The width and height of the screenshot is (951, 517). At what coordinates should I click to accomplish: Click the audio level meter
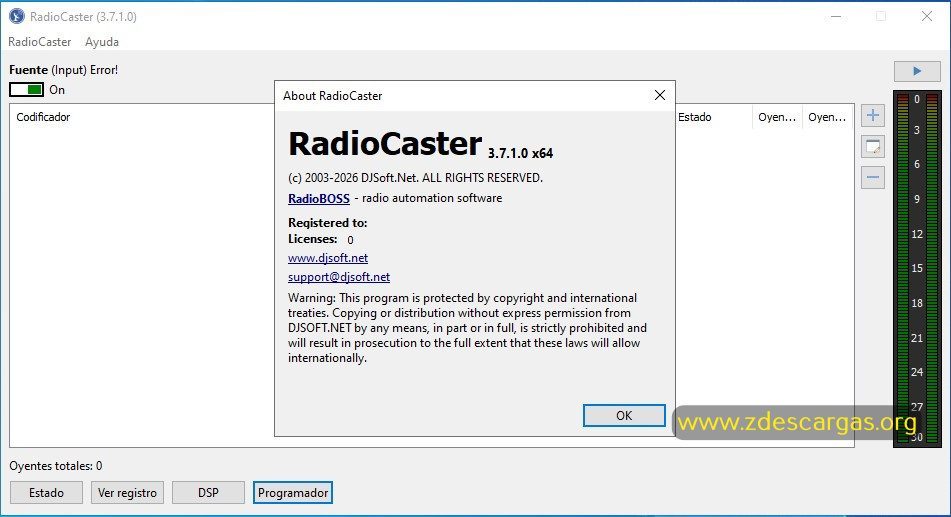917,269
